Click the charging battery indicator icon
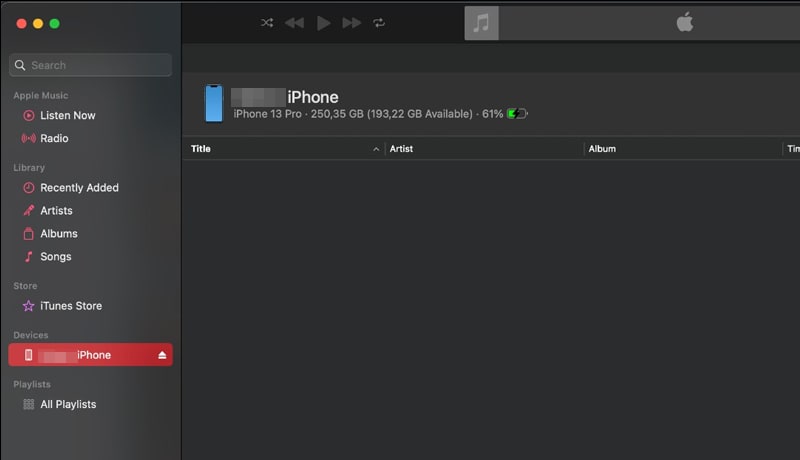The image size is (800, 460). (x=517, y=114)
